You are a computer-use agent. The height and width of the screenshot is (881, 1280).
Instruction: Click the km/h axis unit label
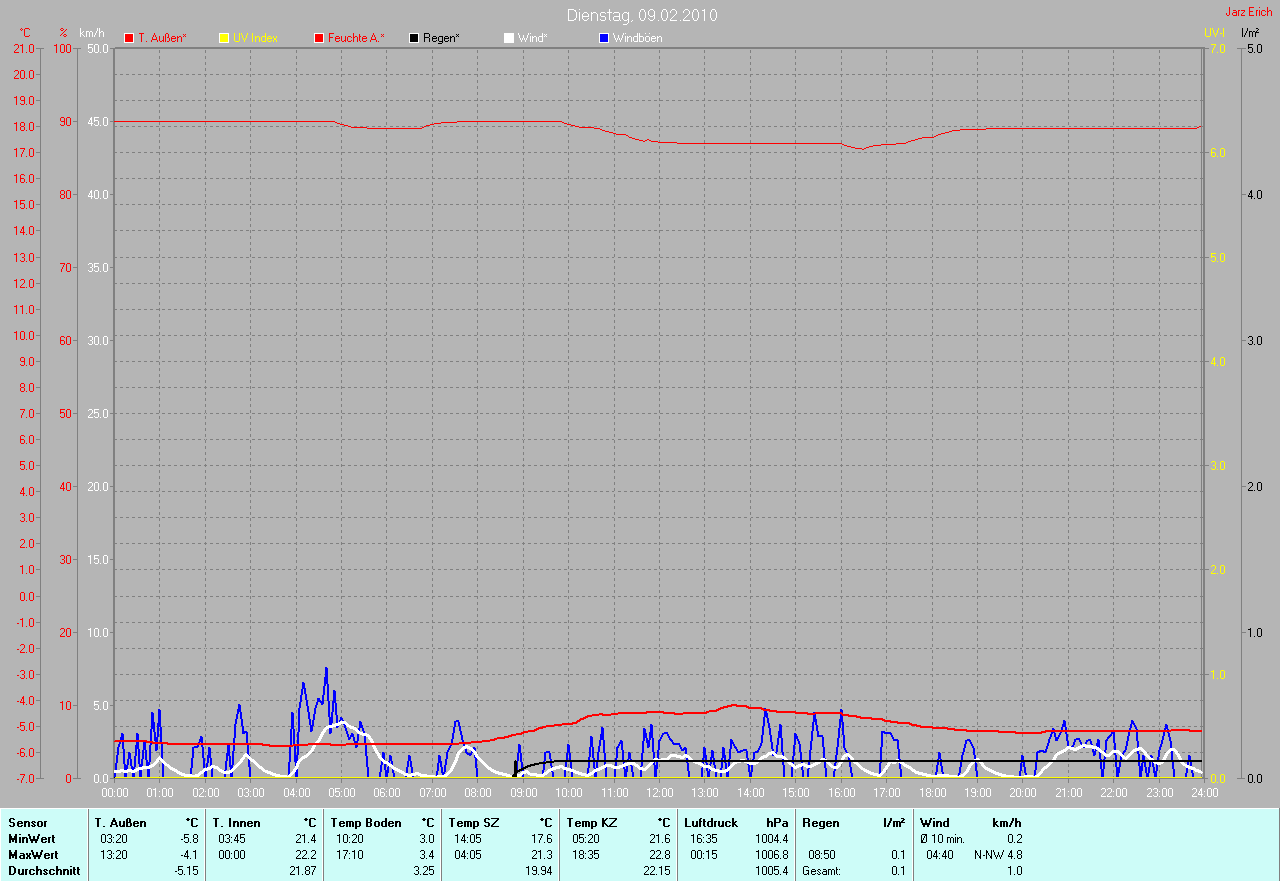click(91, 33)
